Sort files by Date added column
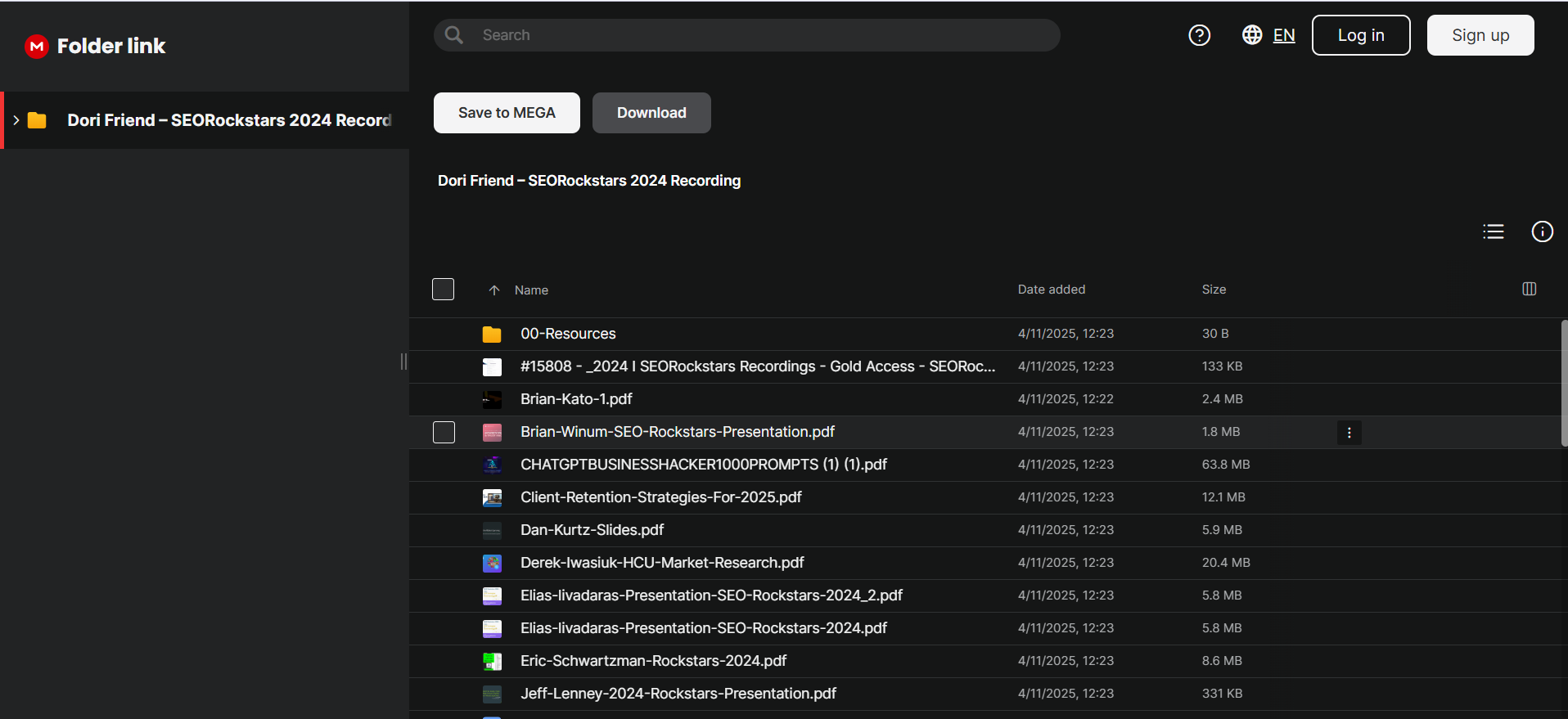Screen dimensions: 1568x719 [1052, 290]
